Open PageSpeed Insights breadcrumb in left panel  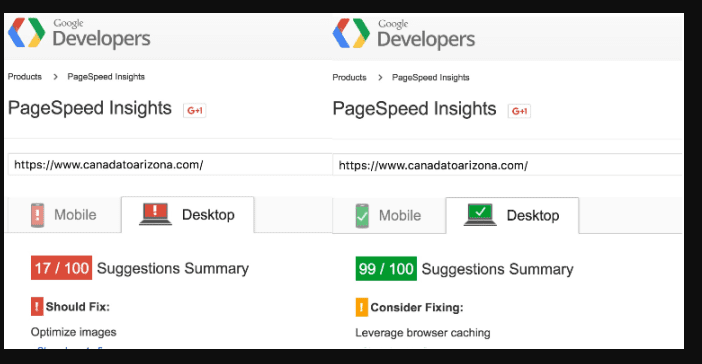106,77
